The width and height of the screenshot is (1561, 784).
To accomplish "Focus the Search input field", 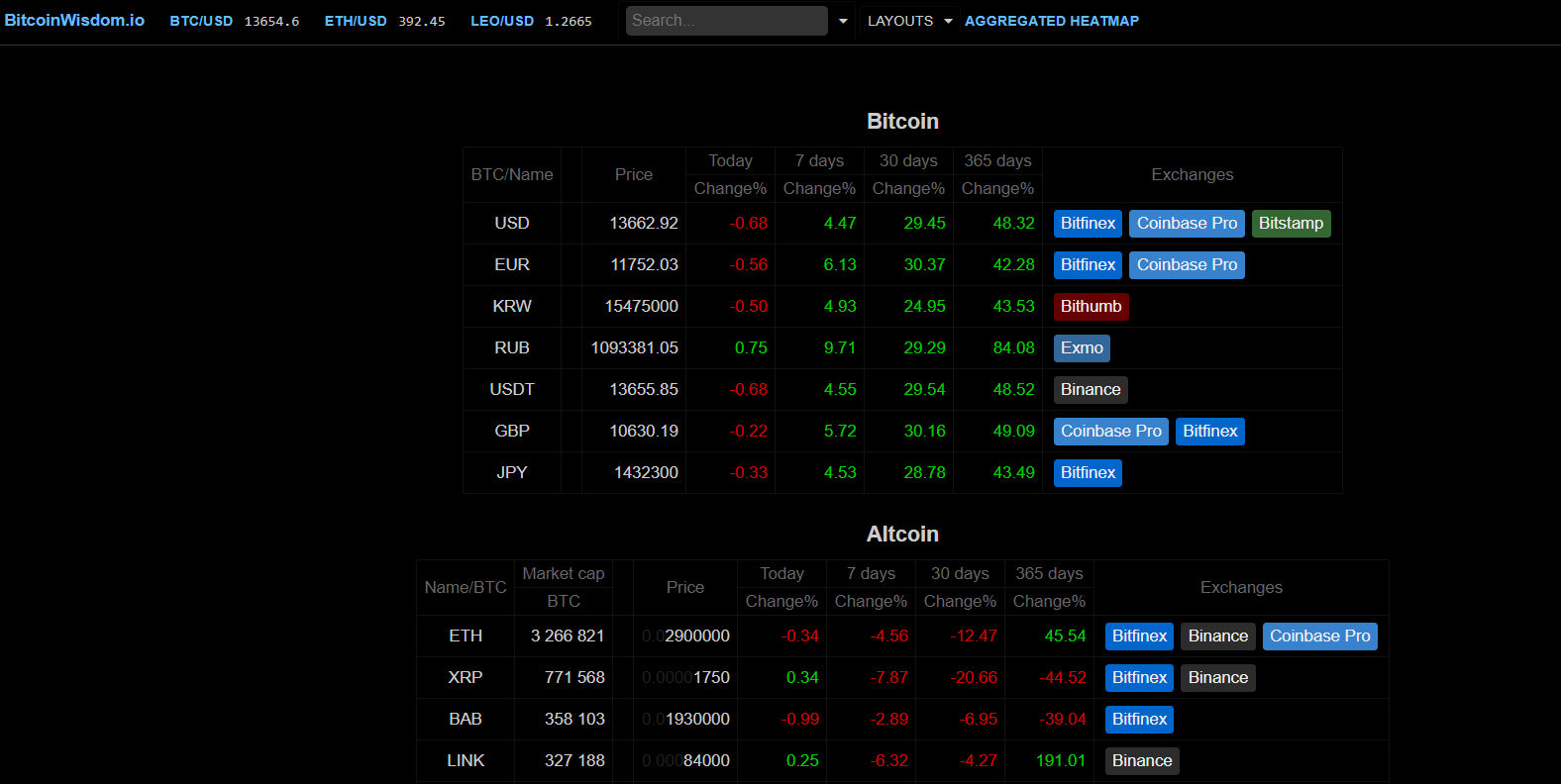I will pos(727,21).
